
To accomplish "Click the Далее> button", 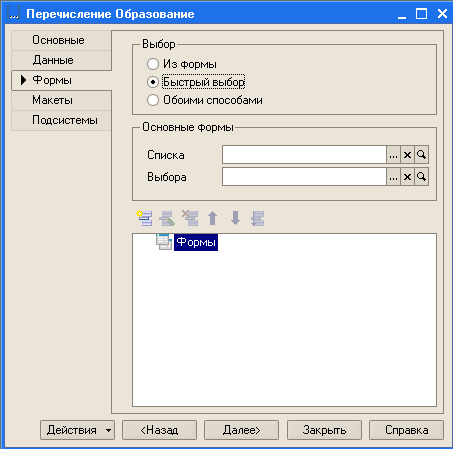I will (x=241, y=430).
